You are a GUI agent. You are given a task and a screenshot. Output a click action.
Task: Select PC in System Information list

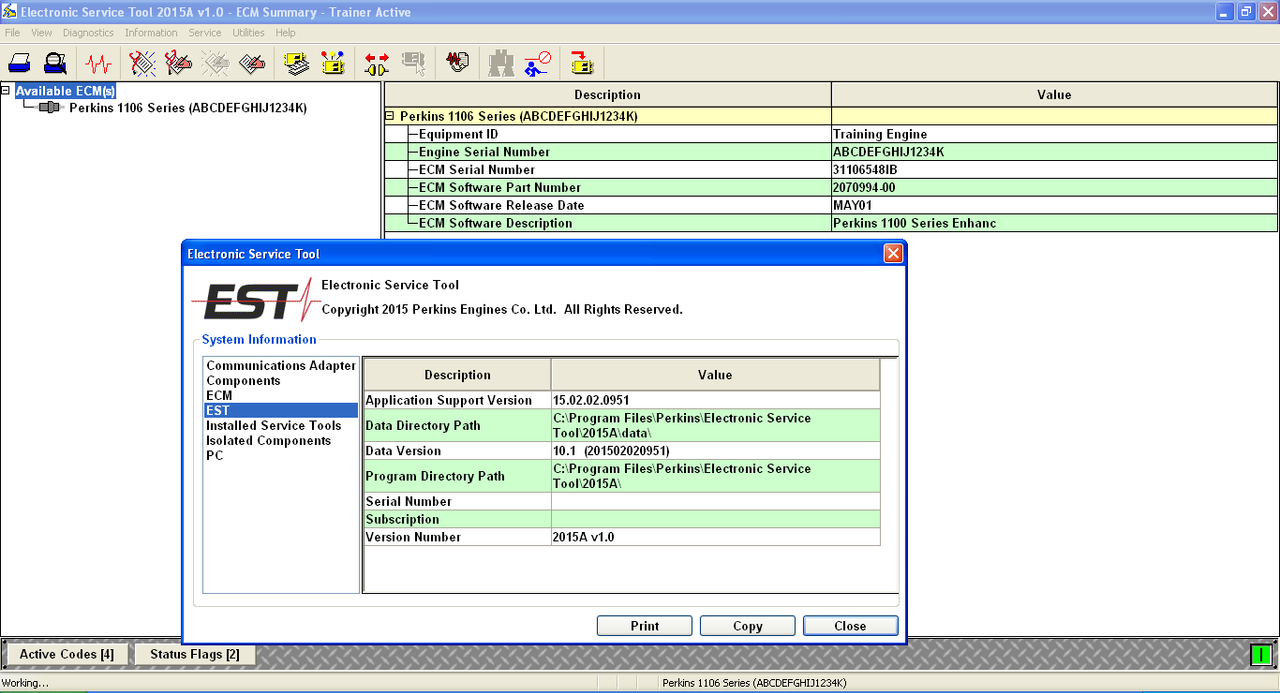(214, 456)
